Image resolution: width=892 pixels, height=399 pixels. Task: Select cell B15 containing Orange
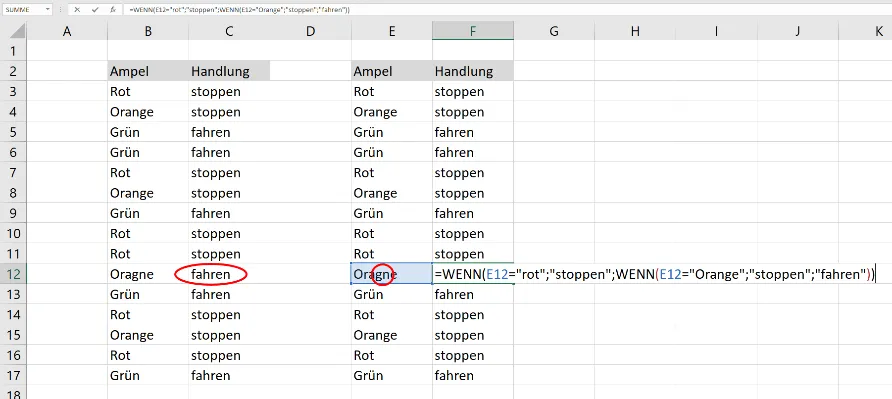pyautogui.click(x=148, y=335)
